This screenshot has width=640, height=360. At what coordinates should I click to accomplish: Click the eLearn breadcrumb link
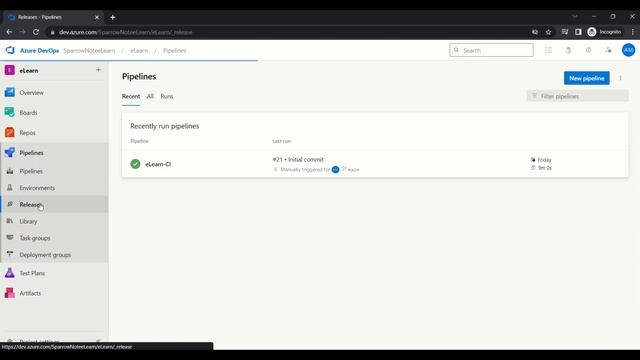[x=139, y=51]
